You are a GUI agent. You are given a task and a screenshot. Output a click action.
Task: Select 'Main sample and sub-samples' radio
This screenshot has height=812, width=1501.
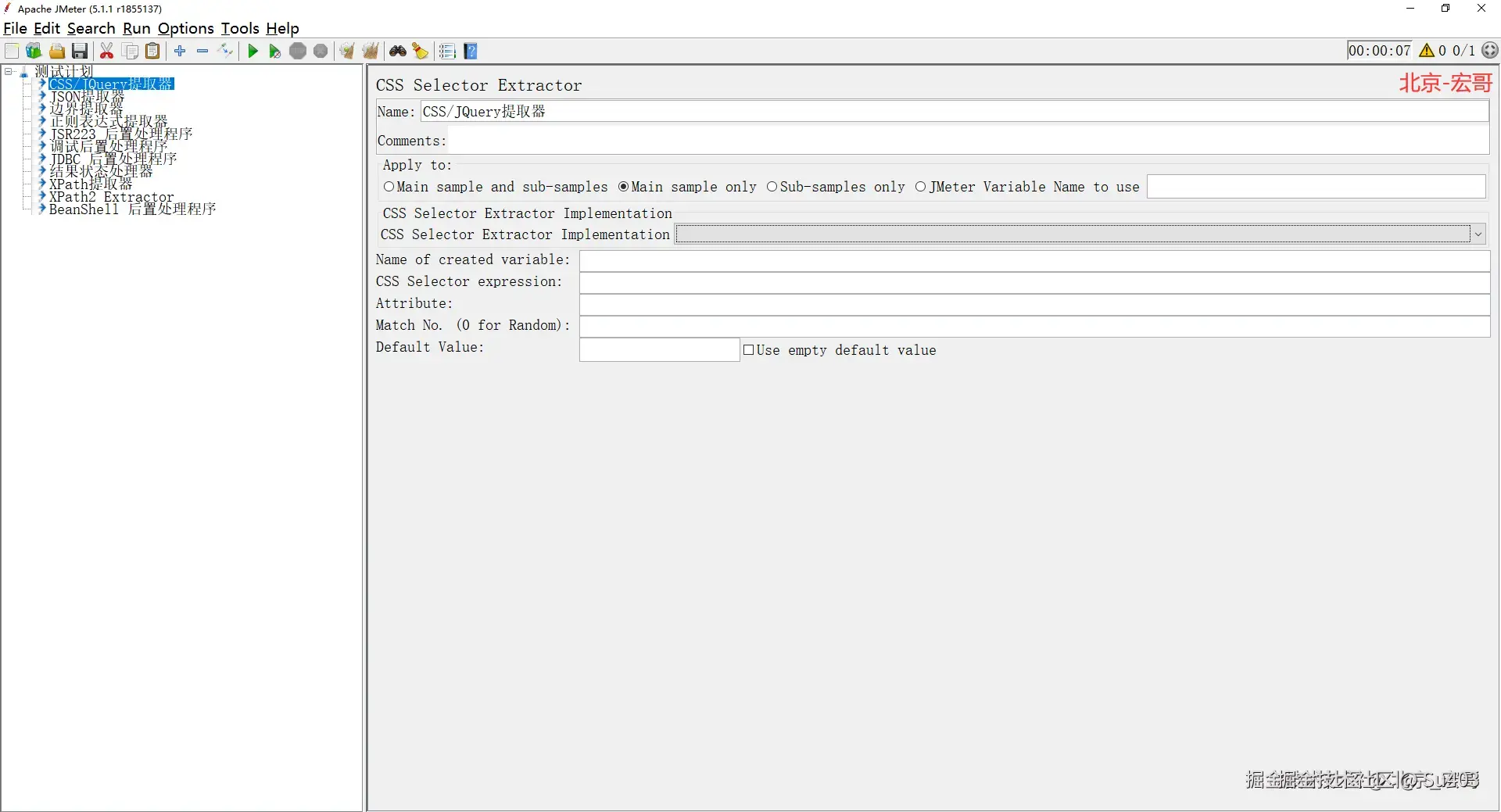point(389,187)
